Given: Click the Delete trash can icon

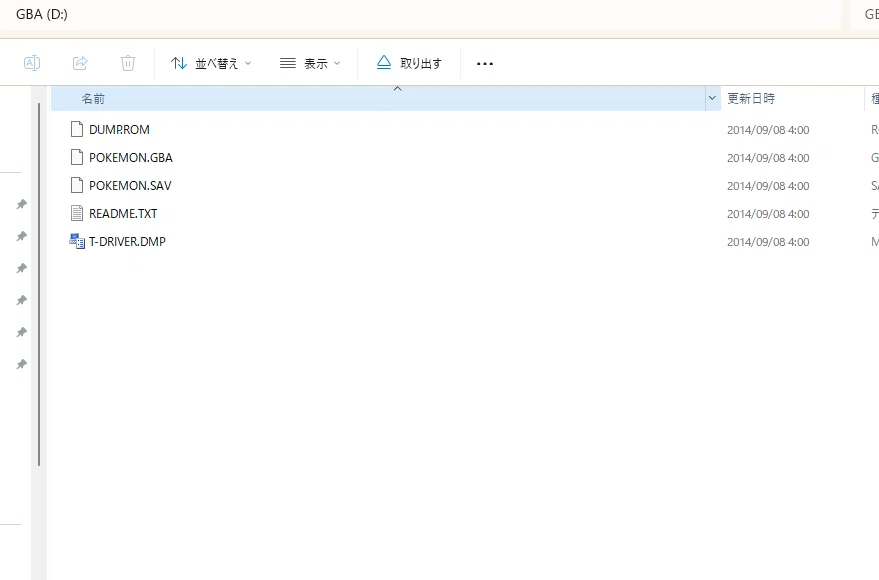Looking at the screenshot, I should 128,63.
